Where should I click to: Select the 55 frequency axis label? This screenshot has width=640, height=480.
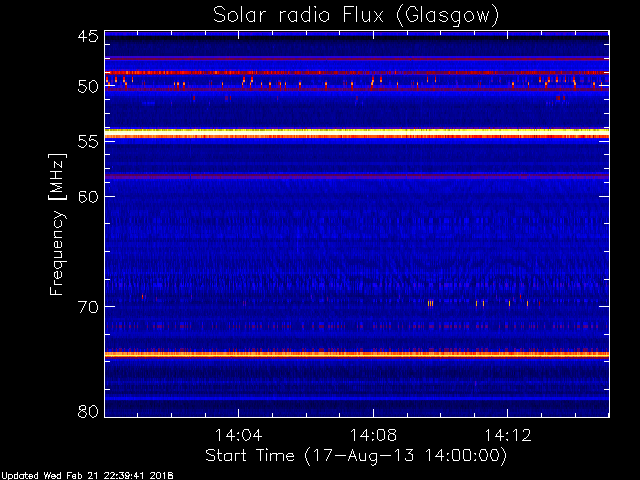[88, 142]
